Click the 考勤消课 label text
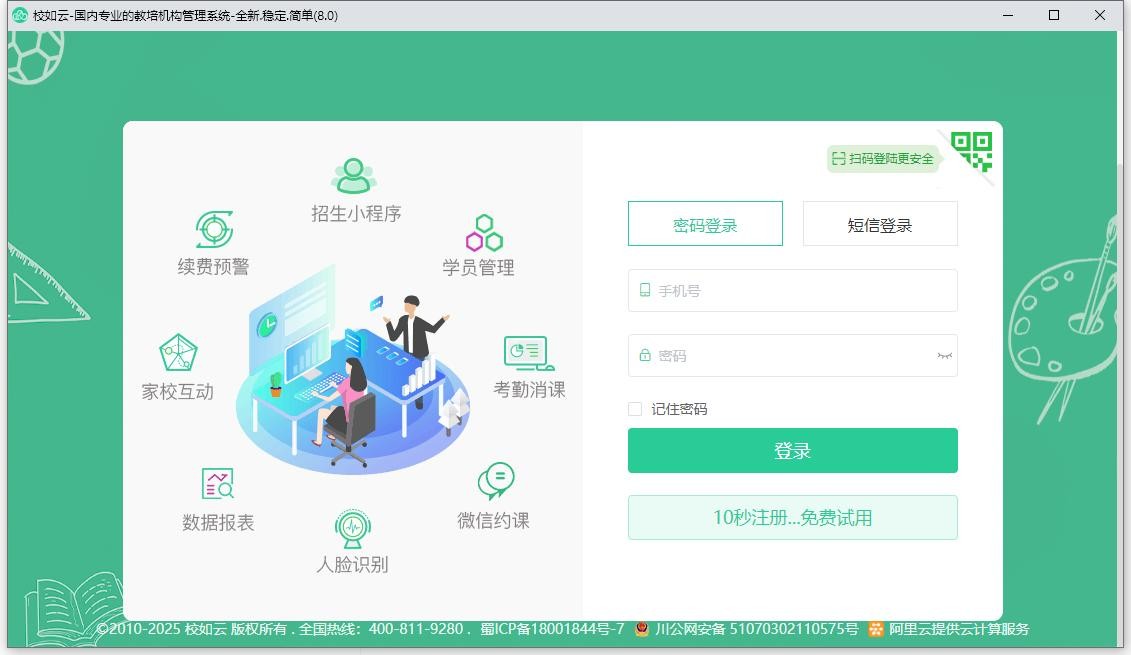This screenshot has height=655, width=1131. 529,390
